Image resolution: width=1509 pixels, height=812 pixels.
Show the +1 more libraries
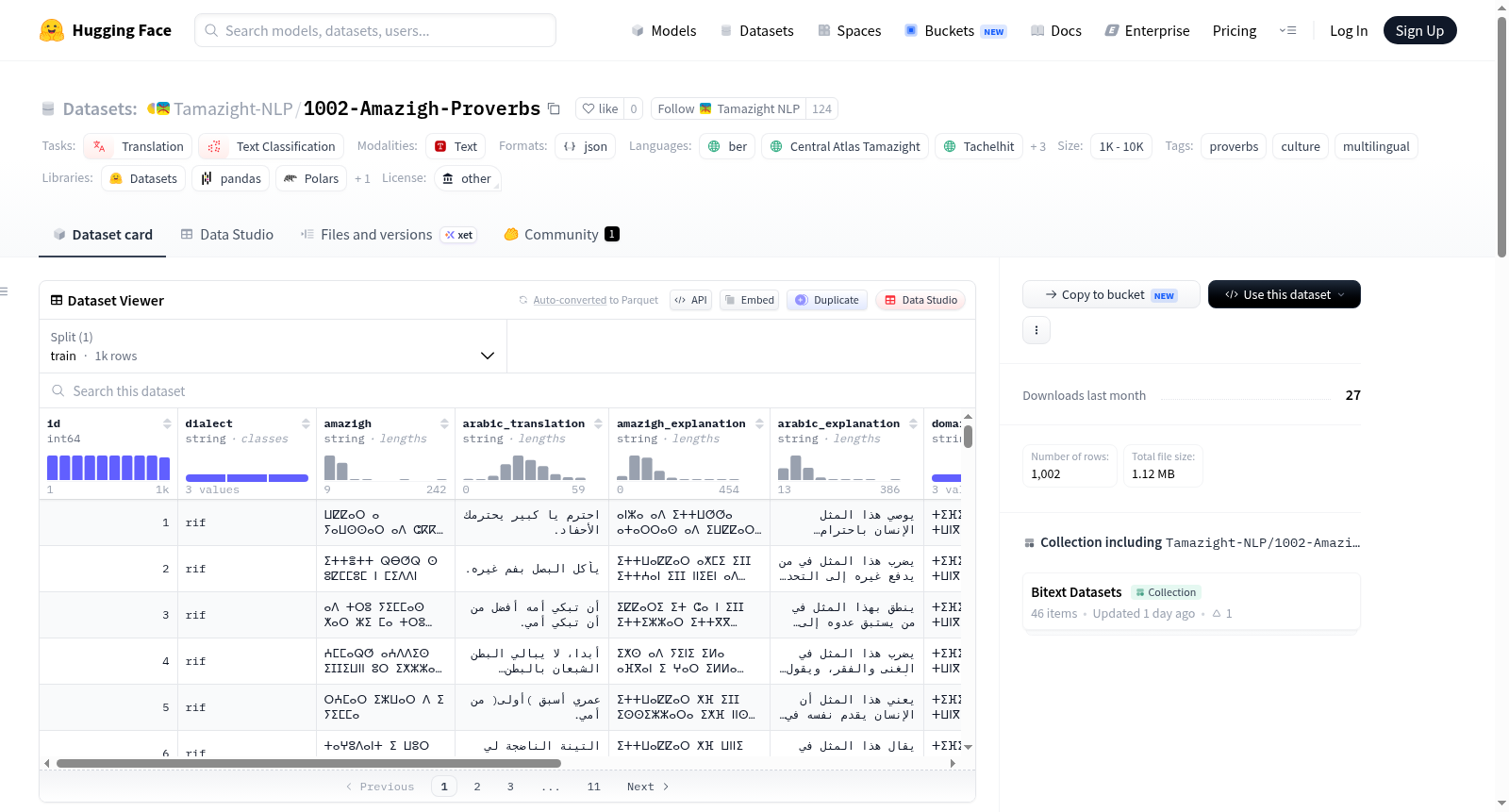362,178
